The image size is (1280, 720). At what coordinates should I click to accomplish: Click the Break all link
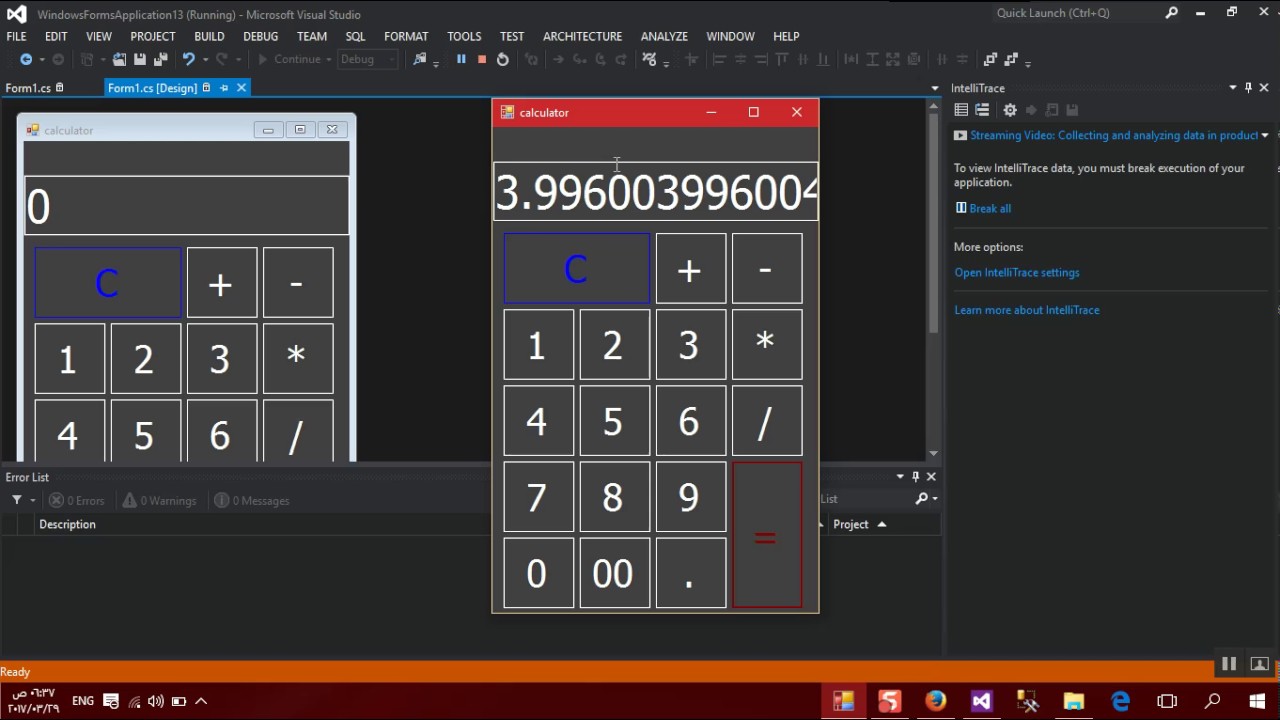pos(990,208)
